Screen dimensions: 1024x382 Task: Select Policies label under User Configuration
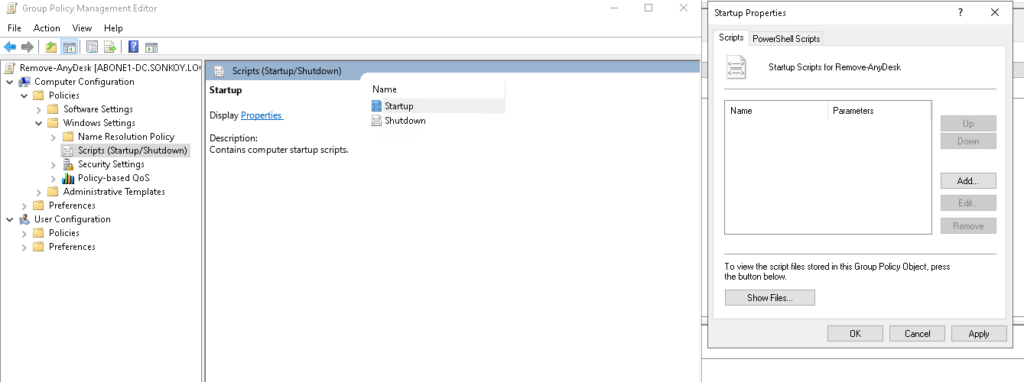[64, 233]
